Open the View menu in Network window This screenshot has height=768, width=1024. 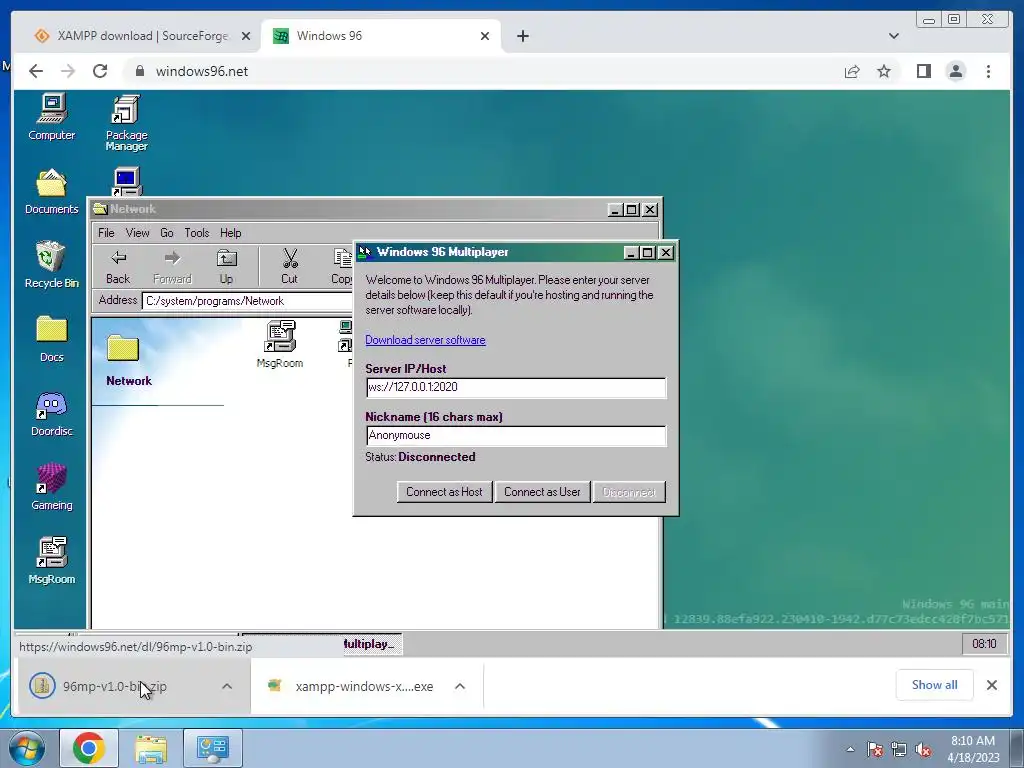coord(137,232)
